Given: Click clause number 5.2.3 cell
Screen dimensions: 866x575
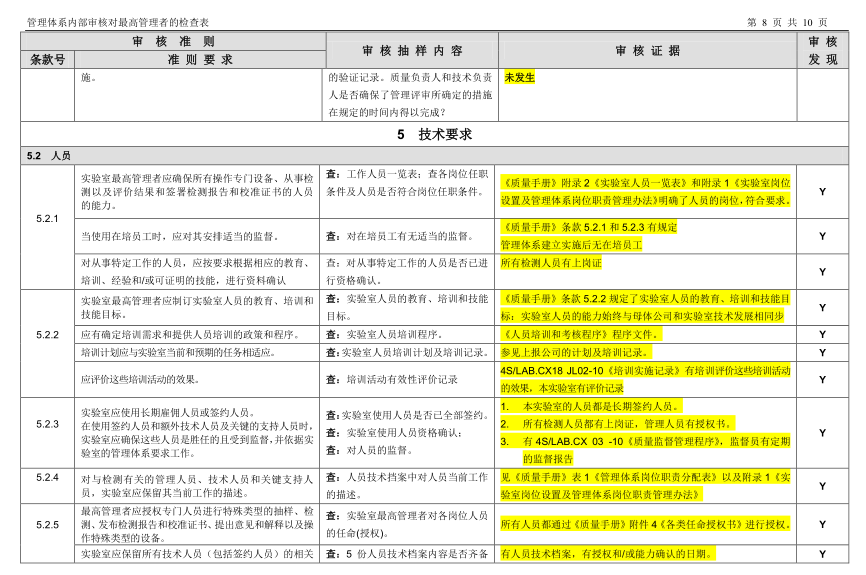Looking at the screenshot, I should (47, 424).
